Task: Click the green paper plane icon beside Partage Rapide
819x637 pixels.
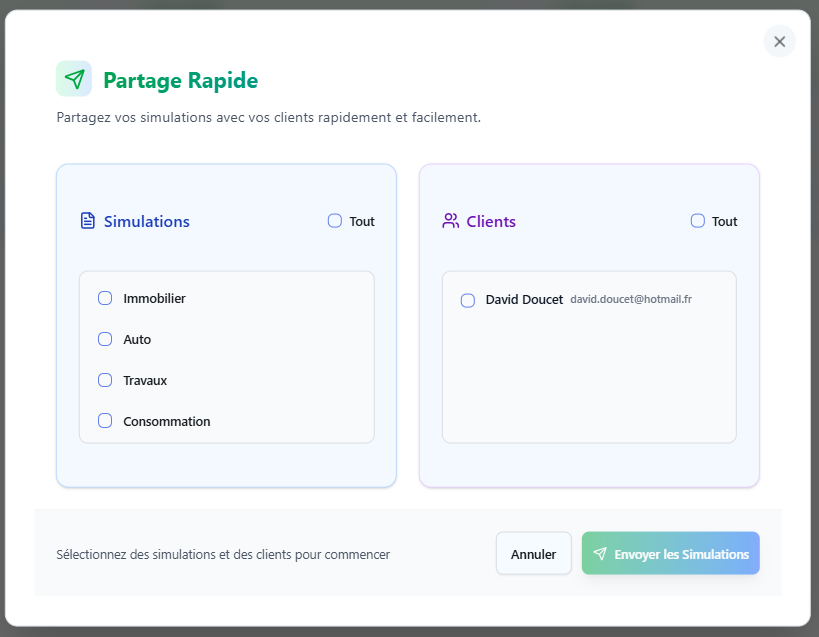Action: point(74,79)
